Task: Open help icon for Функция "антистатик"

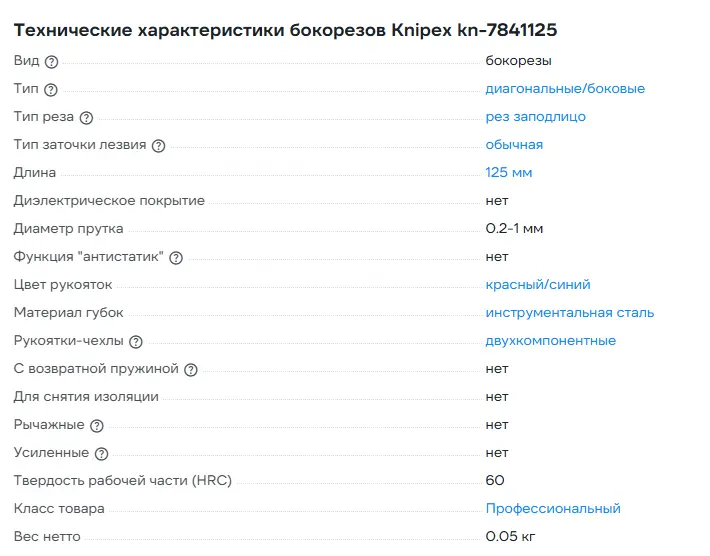Action: [176, 258]
